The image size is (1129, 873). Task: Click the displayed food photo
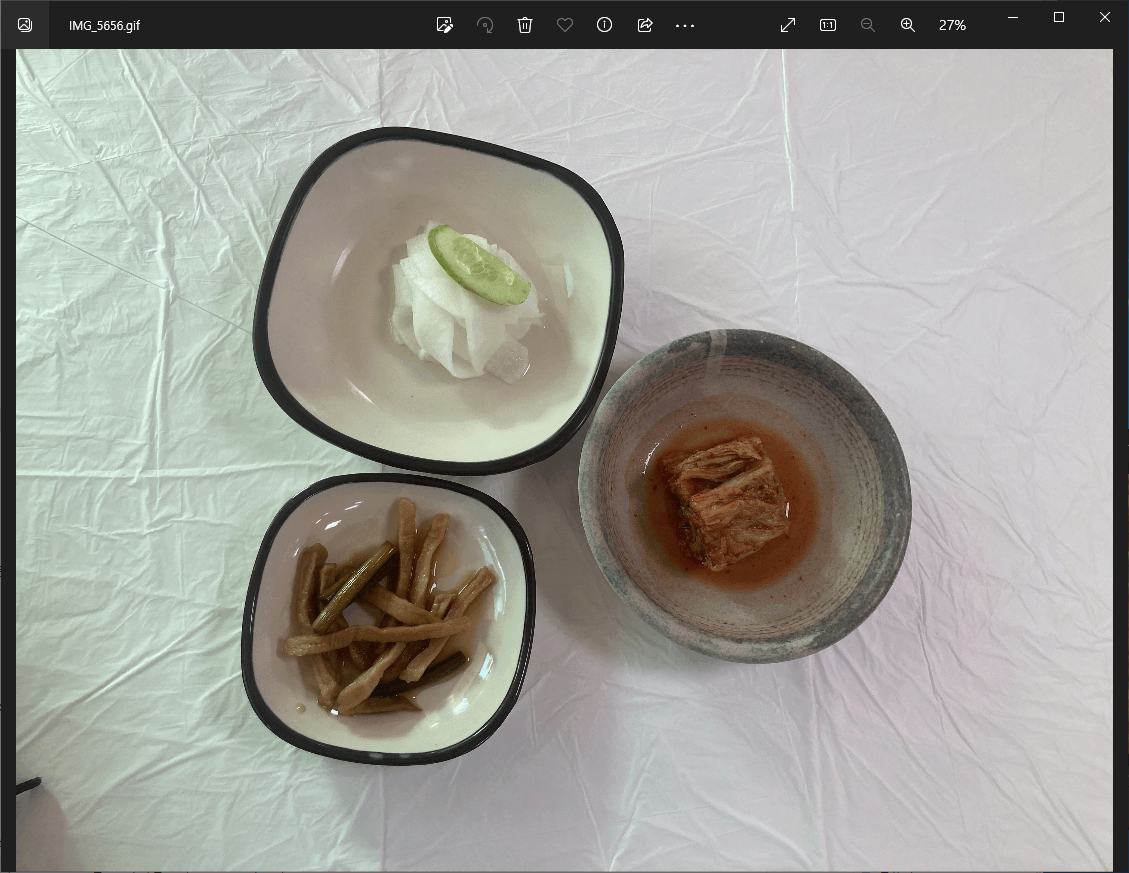564,460
